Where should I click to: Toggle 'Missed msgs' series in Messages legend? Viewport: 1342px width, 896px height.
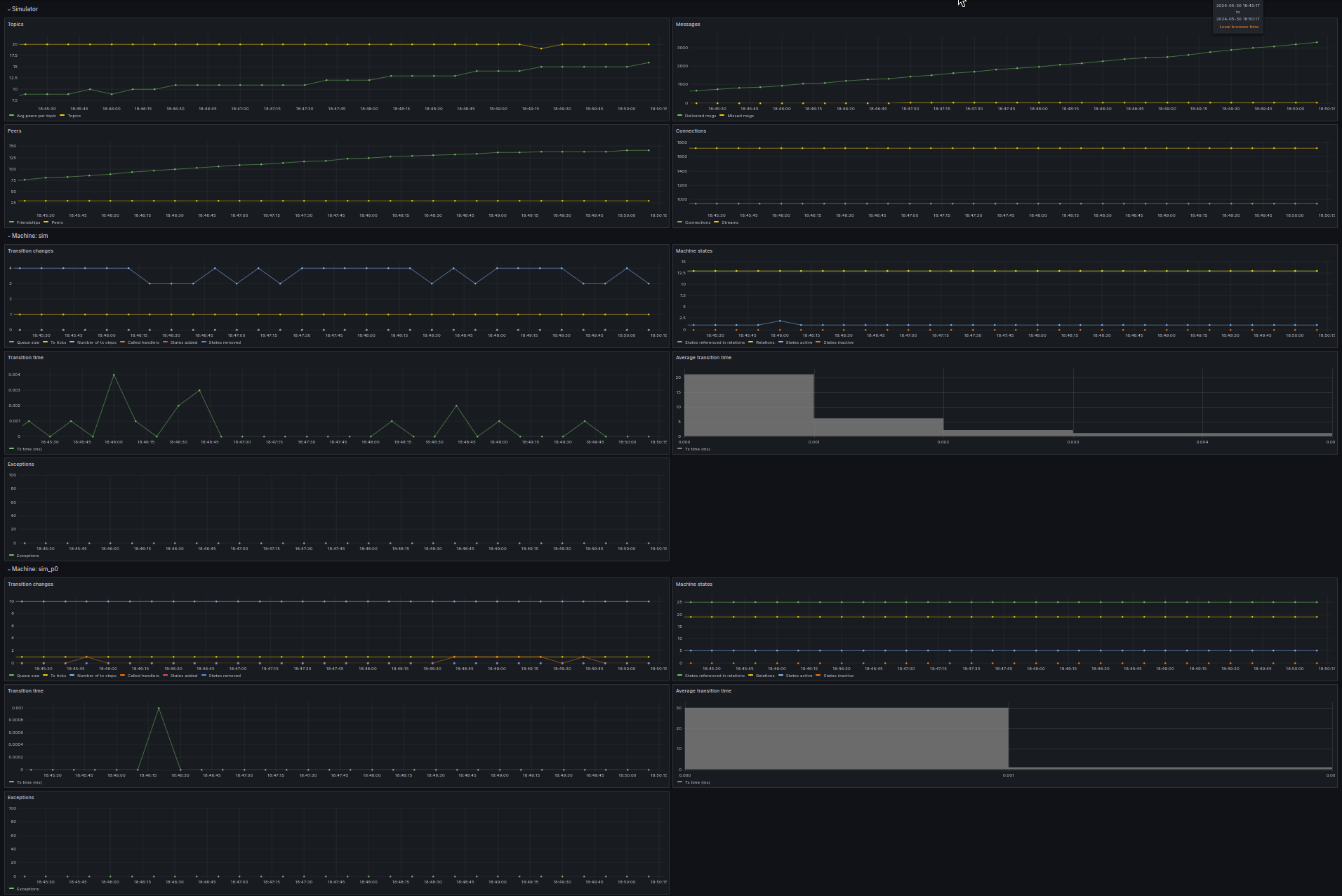(x=740, y=116)
